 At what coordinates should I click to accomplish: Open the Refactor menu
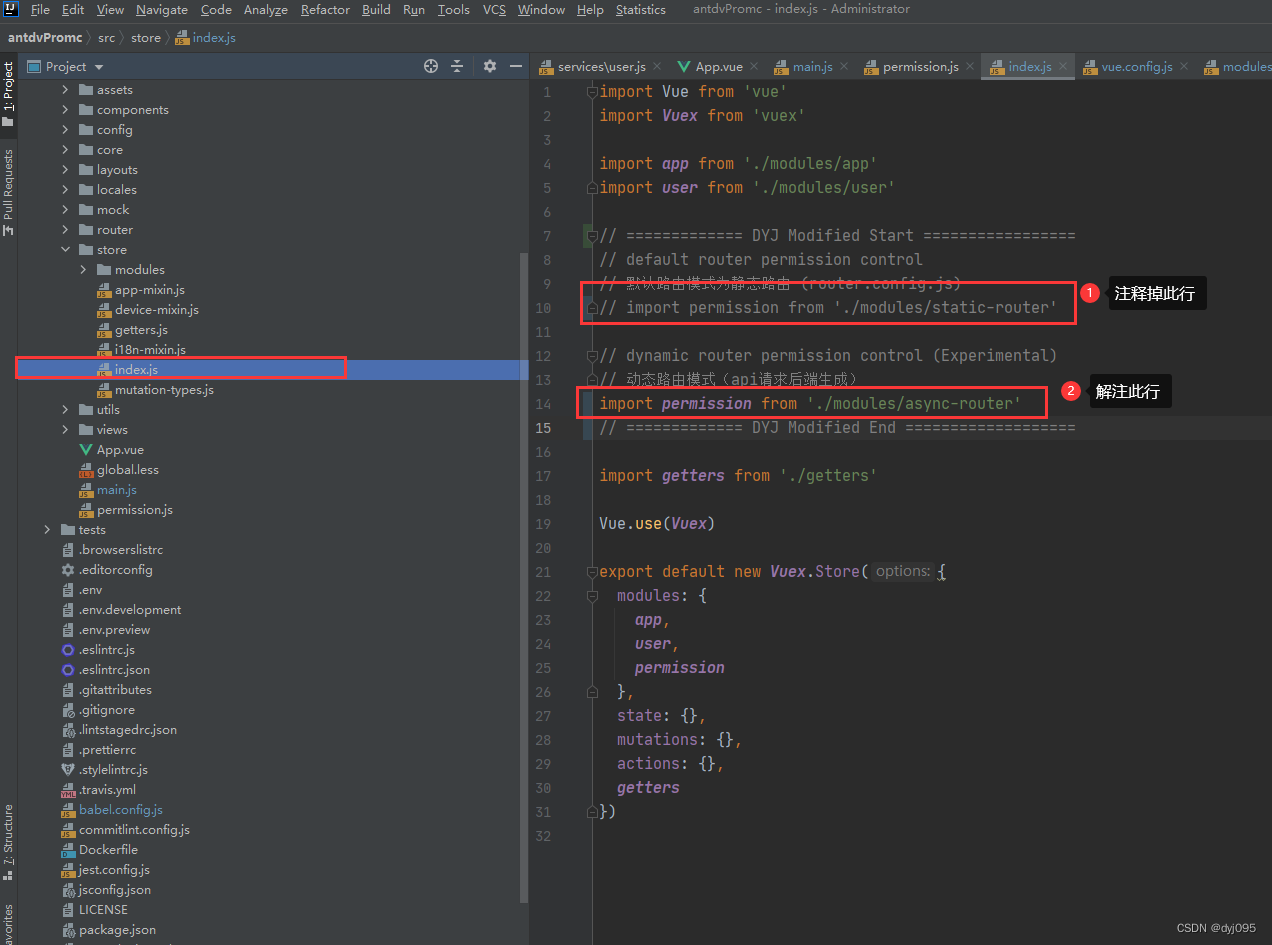click(x=325, y=10)
